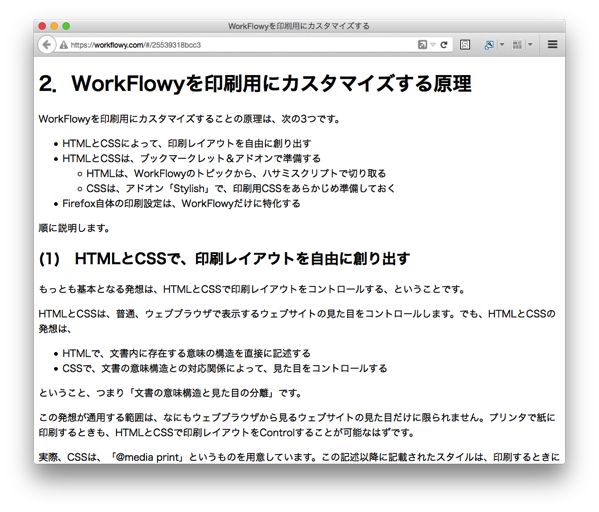The width and height of the screenshot is (599, 512).
Task: Expand dropdown arrow beside the grid add-on
Action: click(530, 45)
